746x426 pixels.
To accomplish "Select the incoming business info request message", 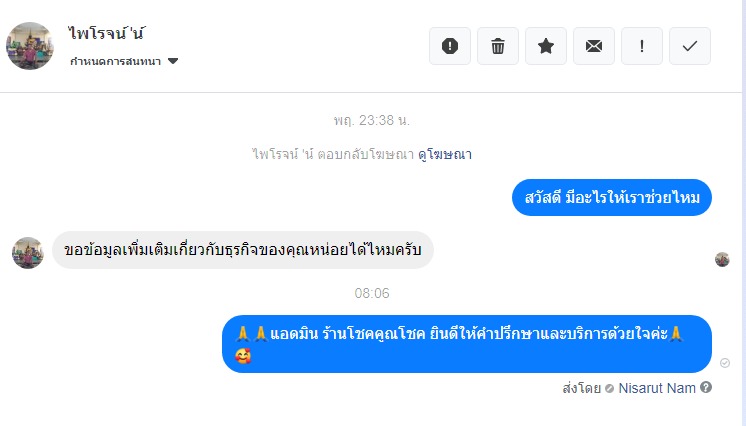I will click(x=243, y=250).
